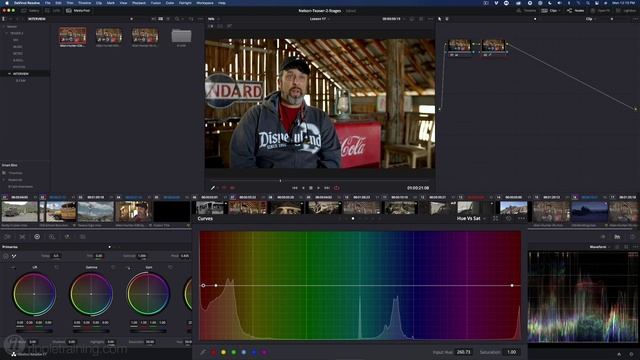
Task: Open the Camera Raw palette
Action: 7,237
